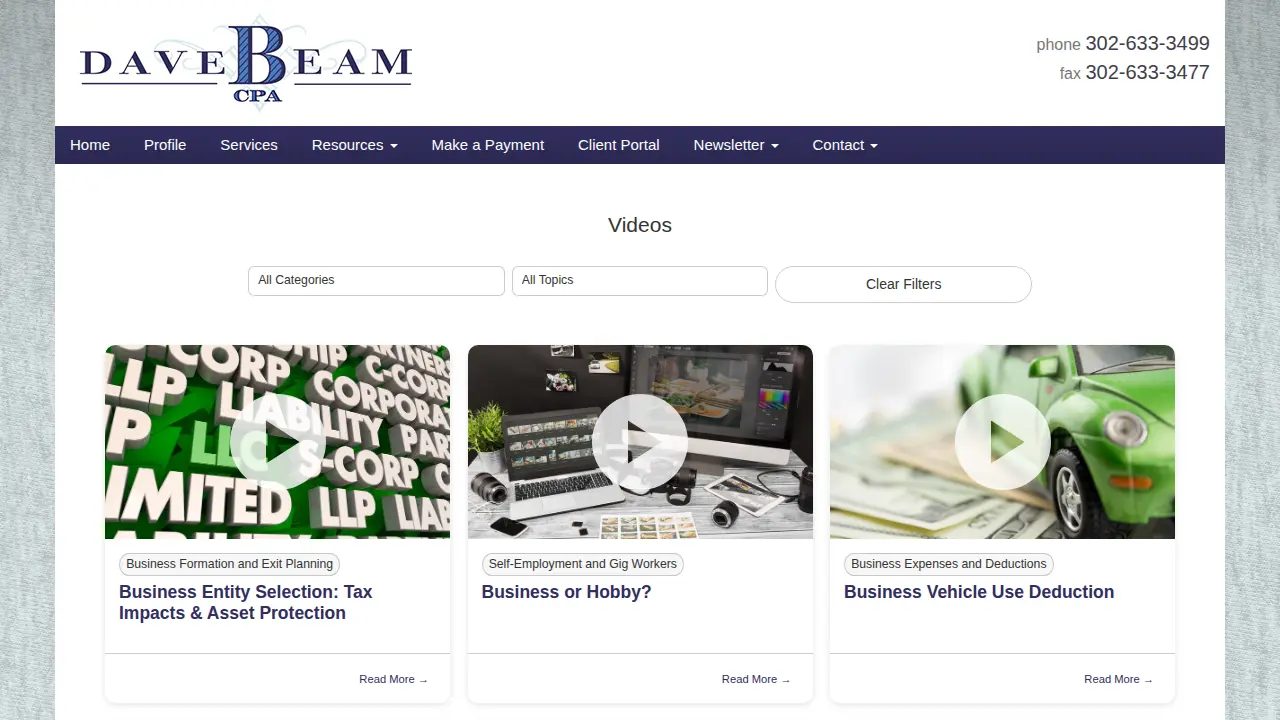Open Make a Payment page
This screenshot has height=720, width=1280.
[488, 145]
